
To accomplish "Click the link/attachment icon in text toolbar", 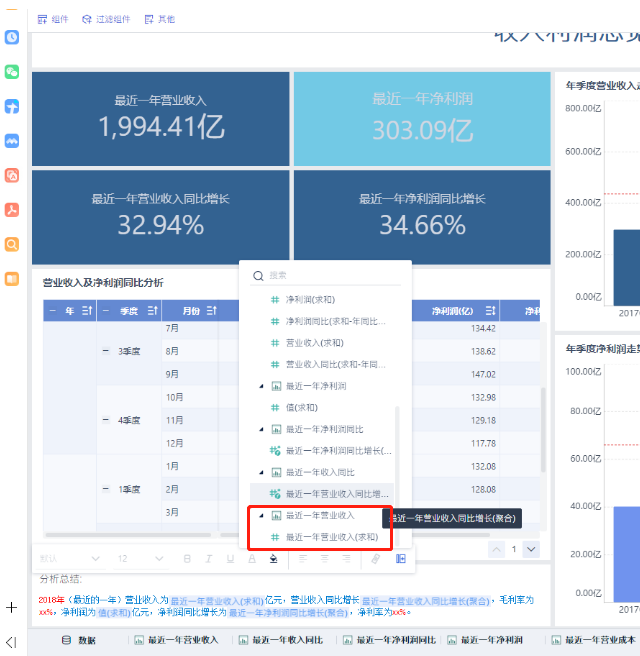I will click(376, 559).
